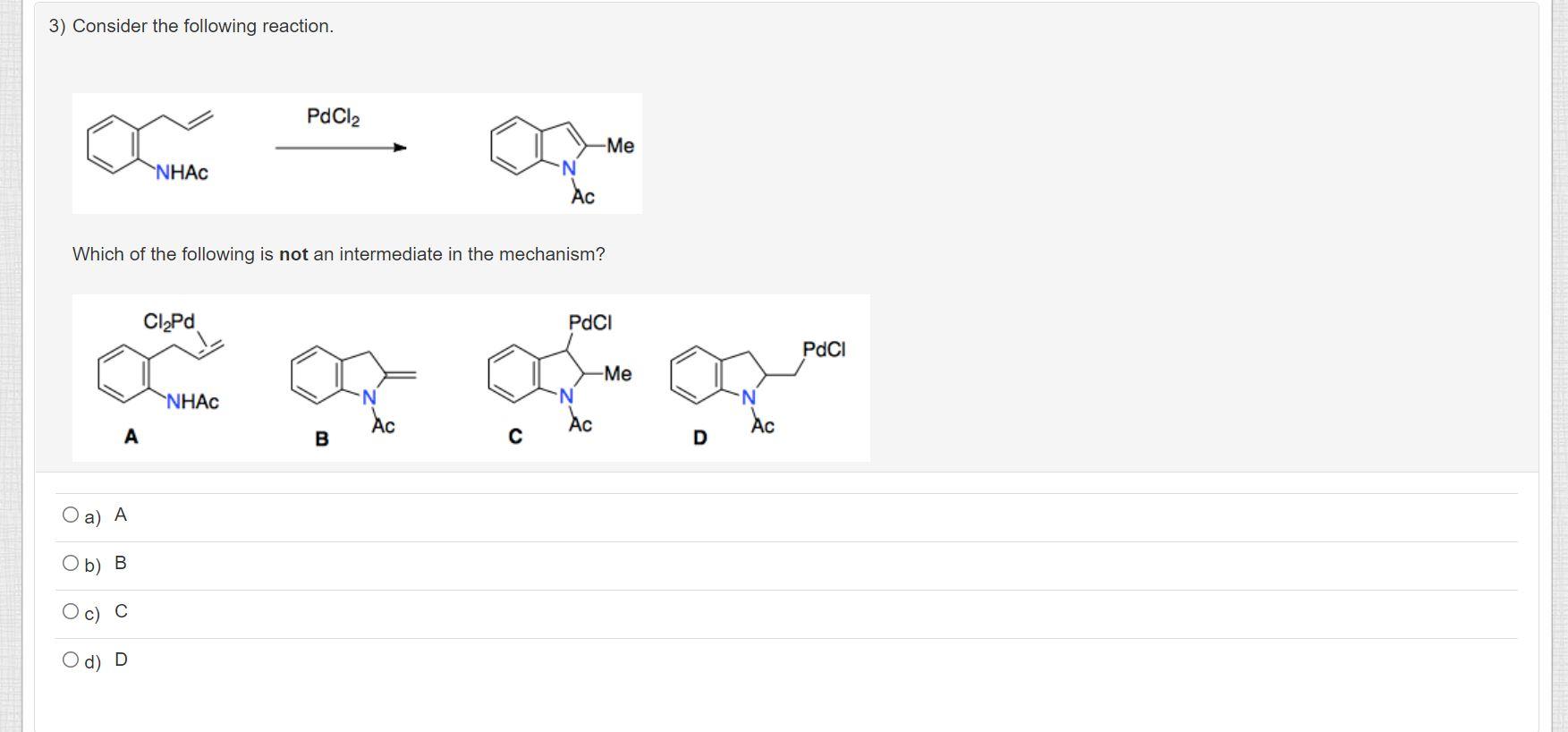The image size is (1568, 732).
Task: Select radio button for answer c) C
Action: (x=71, y=609)
